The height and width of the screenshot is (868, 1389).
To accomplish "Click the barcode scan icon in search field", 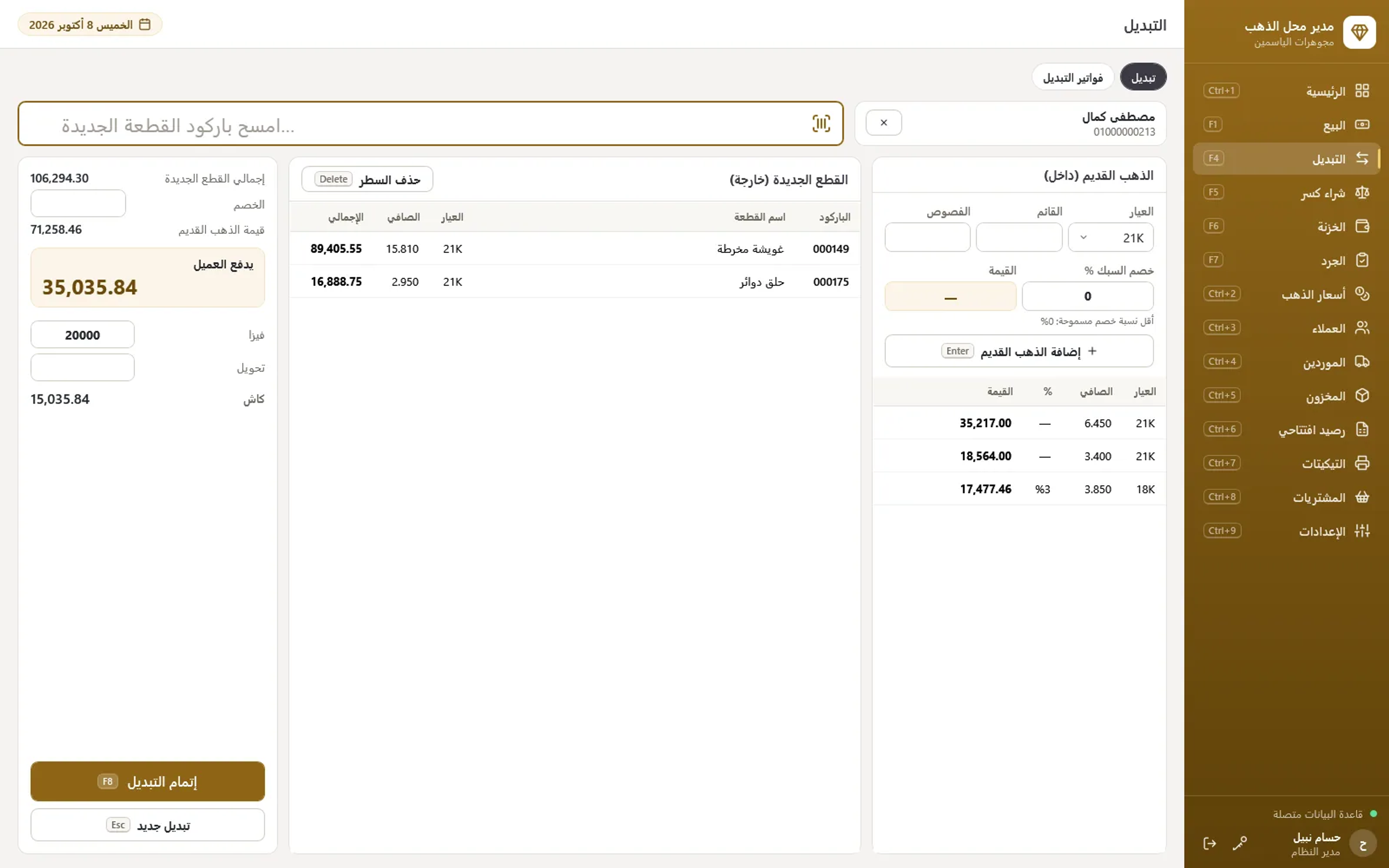I will pos(821,123).
